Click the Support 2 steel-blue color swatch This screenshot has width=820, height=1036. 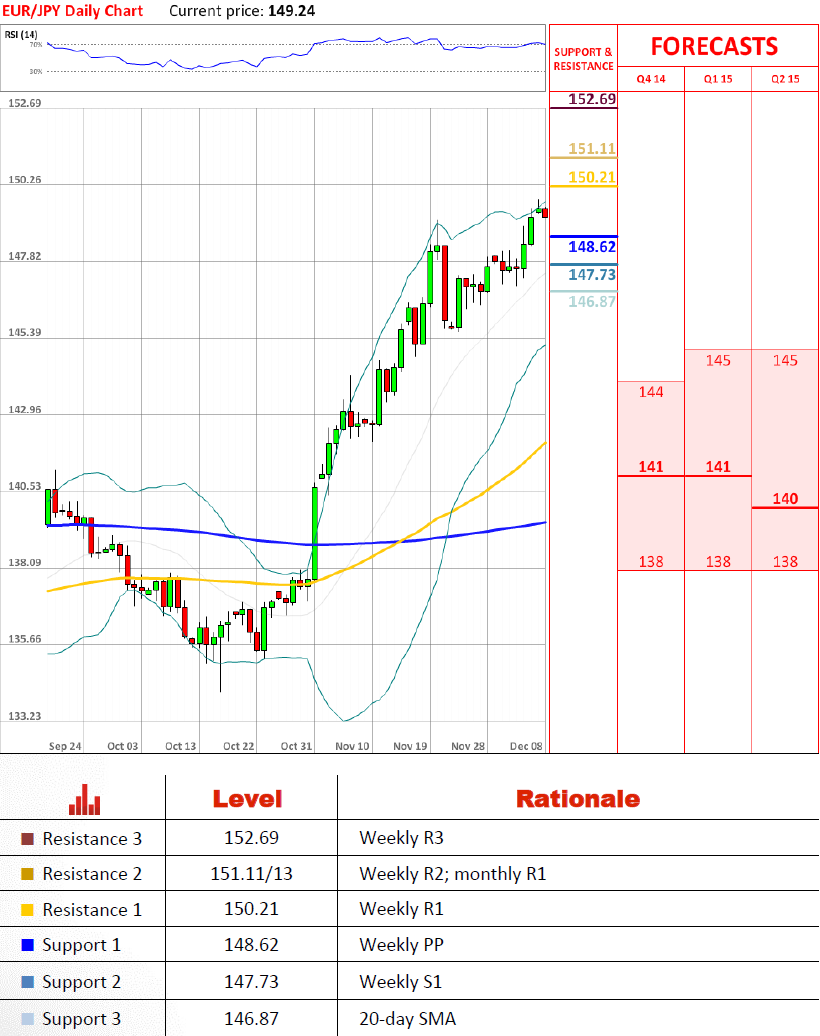pyautogui.click(x=27, y=982)
